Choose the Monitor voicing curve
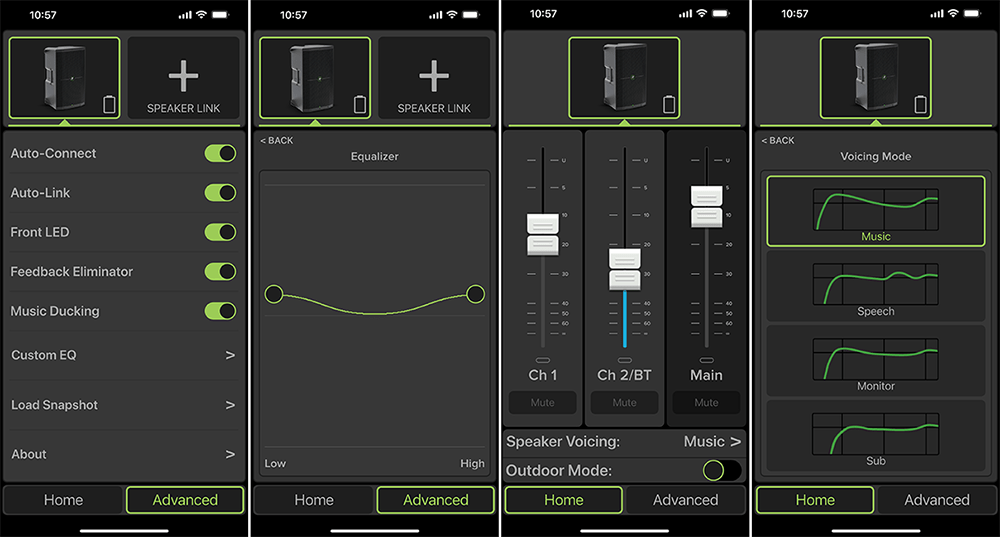 coord(875,361)
